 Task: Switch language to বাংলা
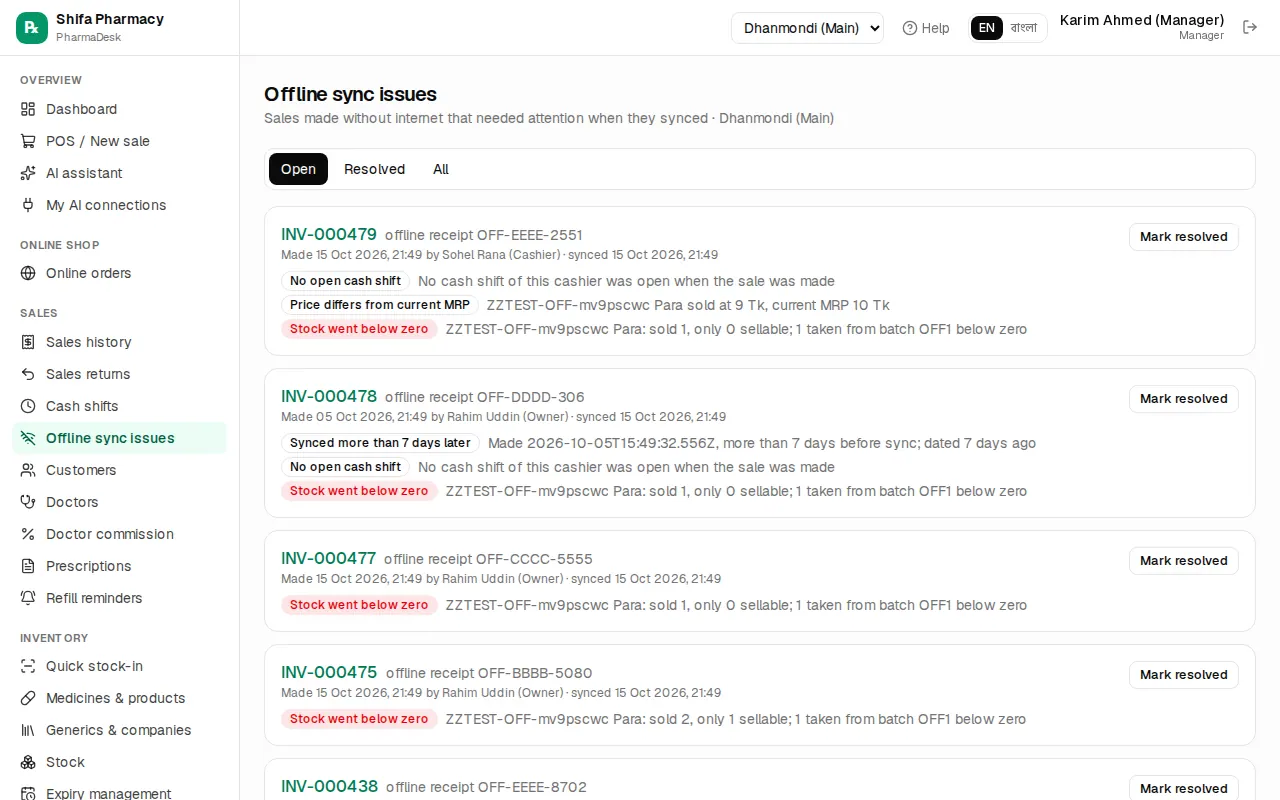1024,28
